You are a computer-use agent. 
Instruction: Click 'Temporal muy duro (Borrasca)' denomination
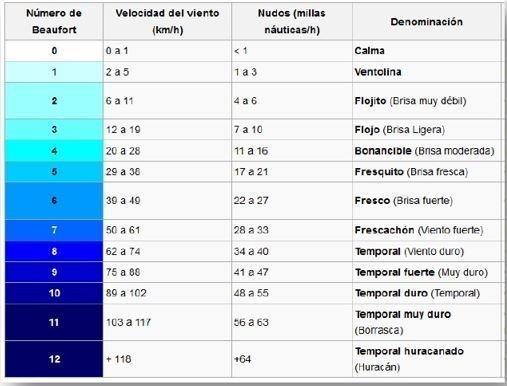point(403,322)
